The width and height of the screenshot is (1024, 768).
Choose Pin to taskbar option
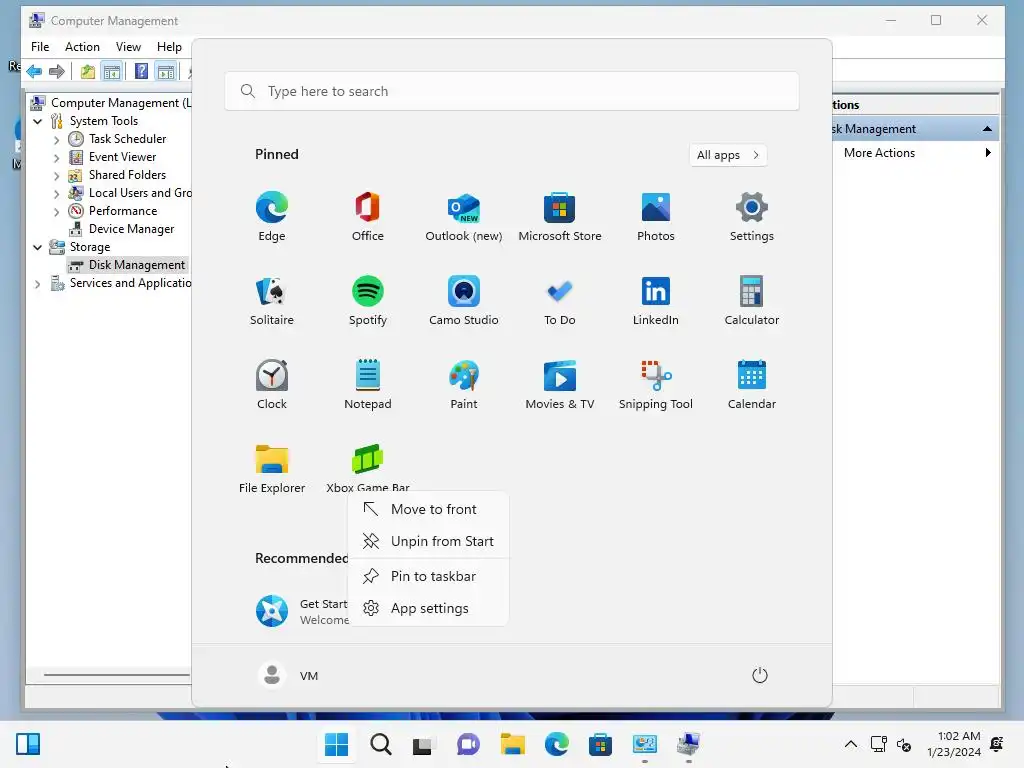pos(429,576)
